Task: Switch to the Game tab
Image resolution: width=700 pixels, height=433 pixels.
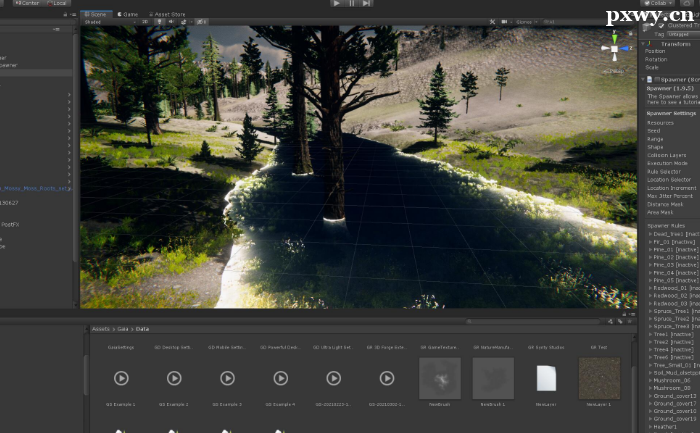Action: pos(128,14)
